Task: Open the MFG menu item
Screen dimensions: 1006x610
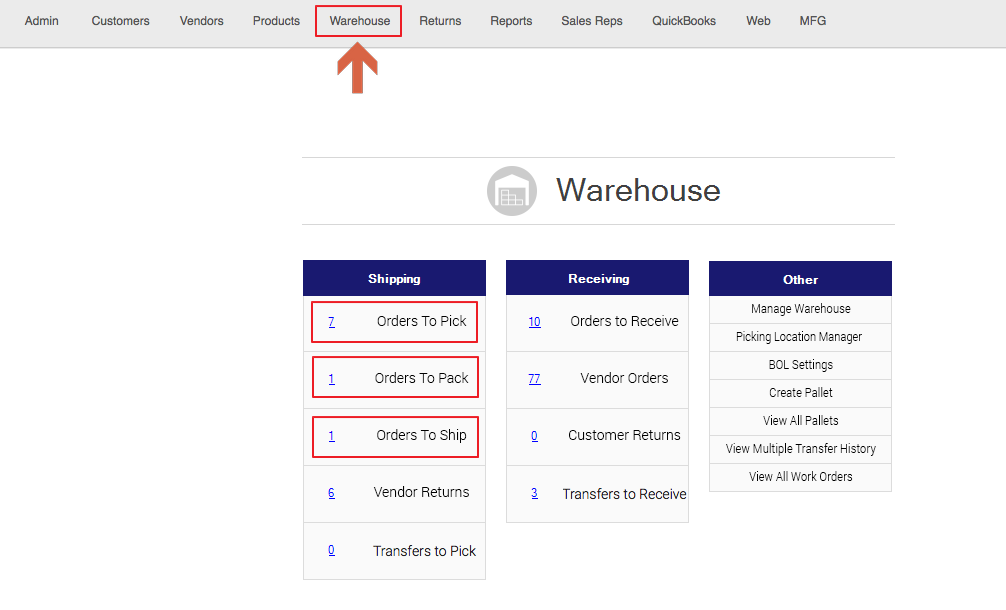Action: [812, 21]
